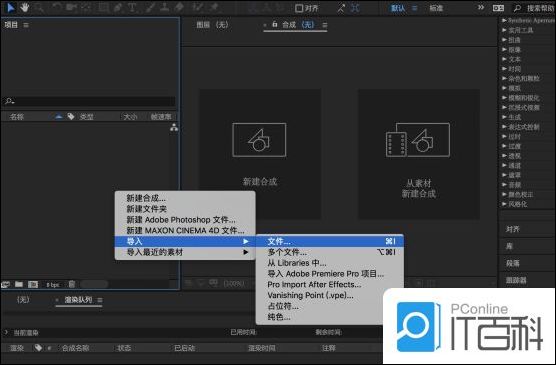Select the Rotation tool

point(57,7)
